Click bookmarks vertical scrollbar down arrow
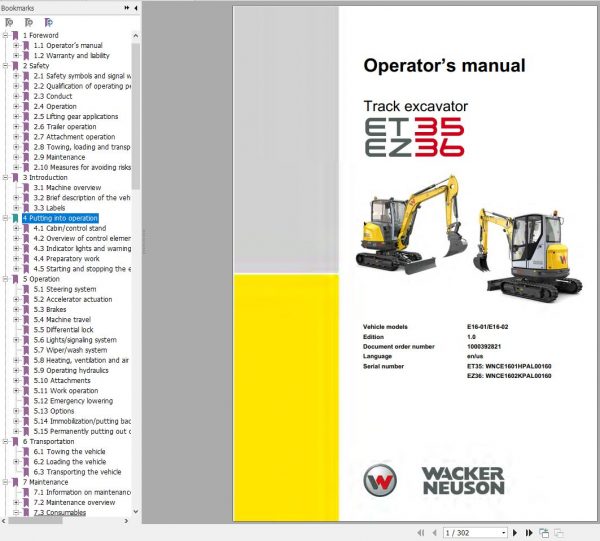600x541 pixels. point(135,512)
